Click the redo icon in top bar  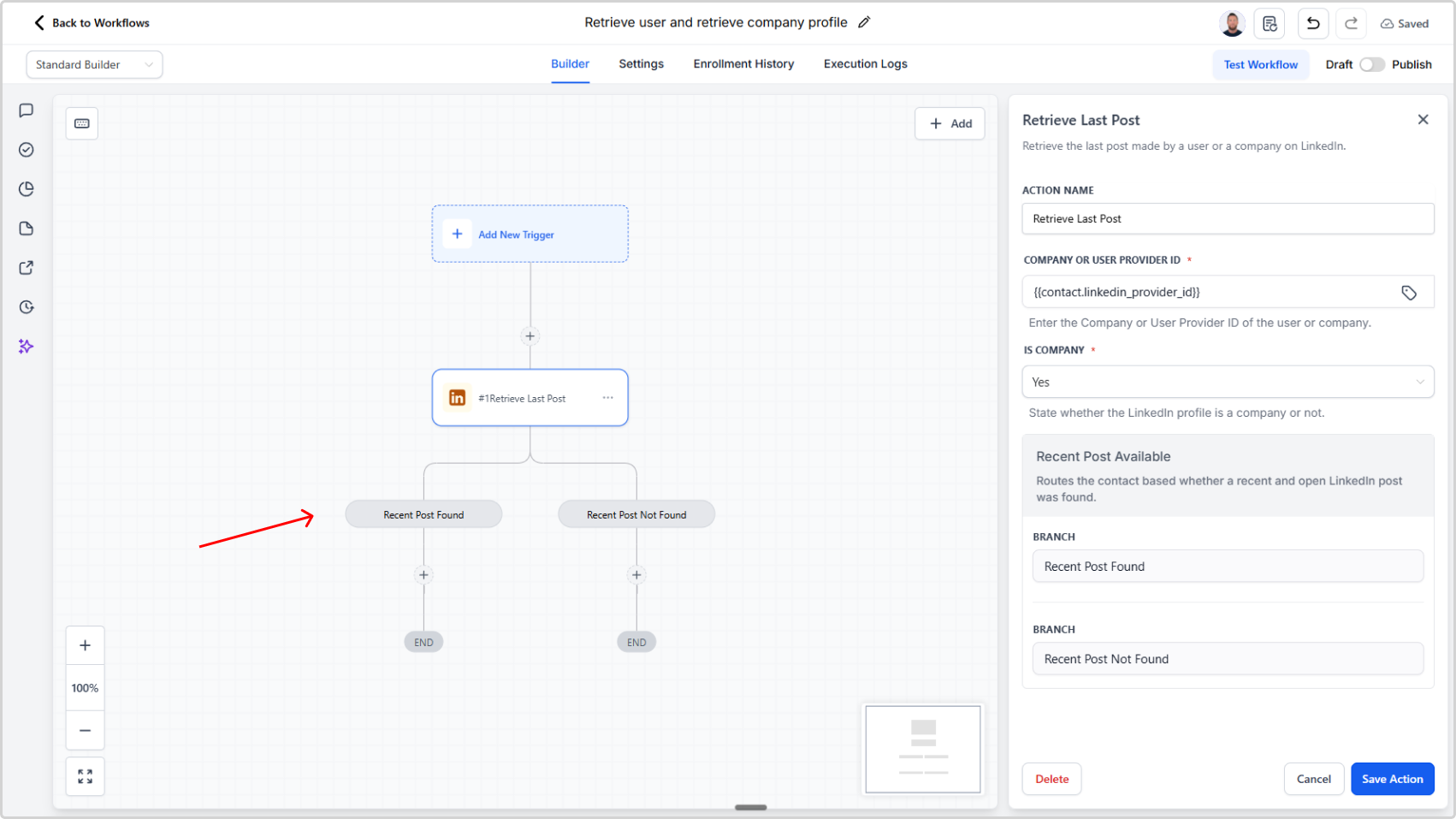click(1350, 23)
